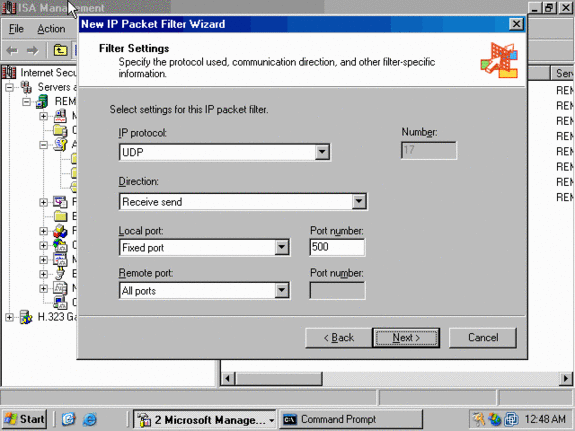
Task: Open the Local port dropdown showing Fixed port
Action: (282, 248)
